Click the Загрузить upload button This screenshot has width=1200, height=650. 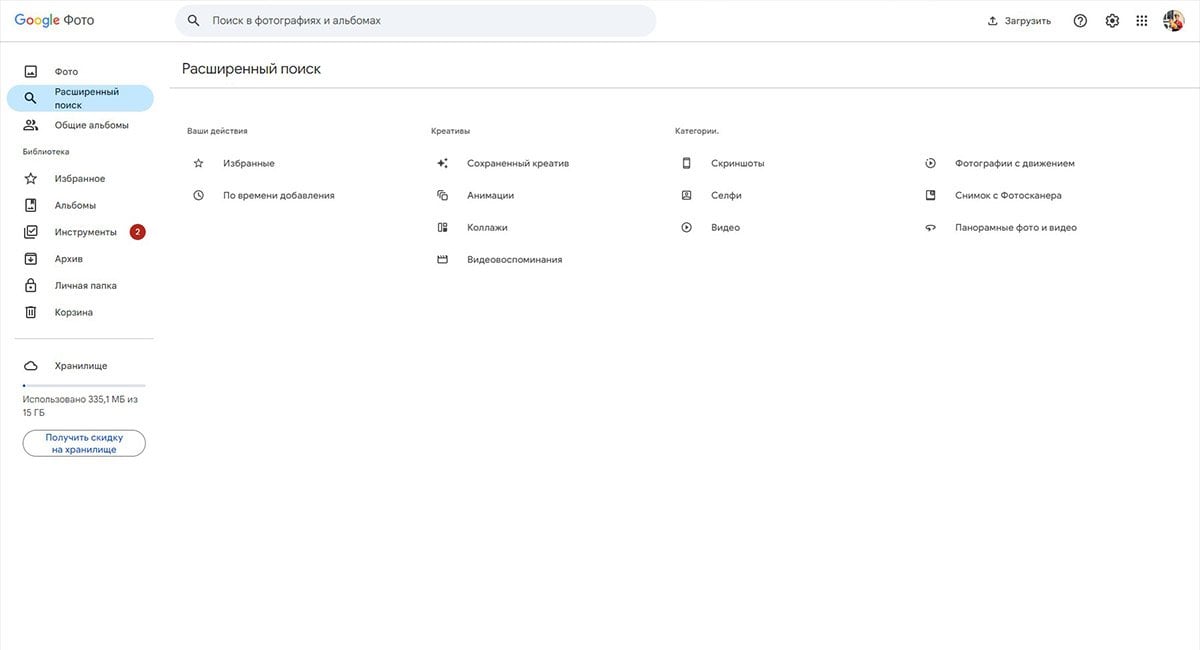point(1019,21)
